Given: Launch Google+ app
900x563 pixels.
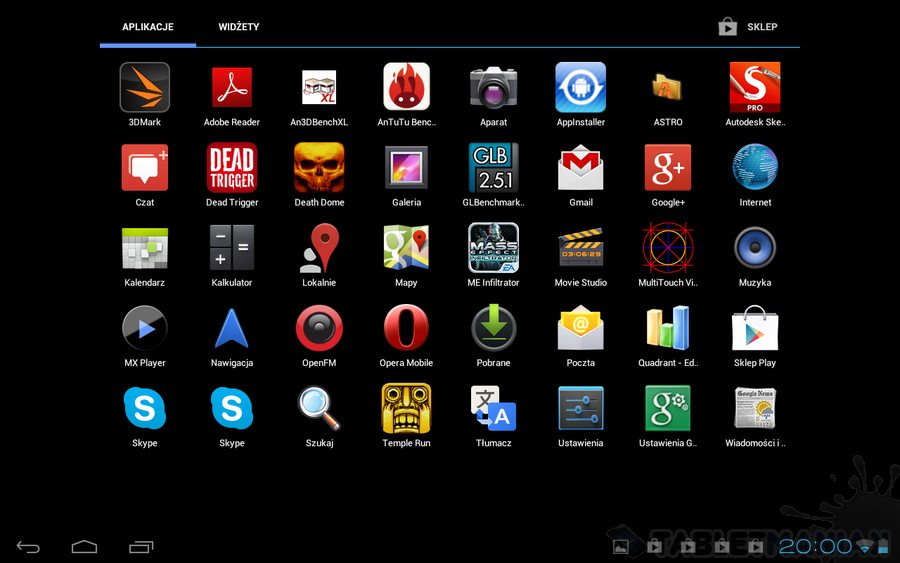Looking at the screenshot, I should click(668, 168).
